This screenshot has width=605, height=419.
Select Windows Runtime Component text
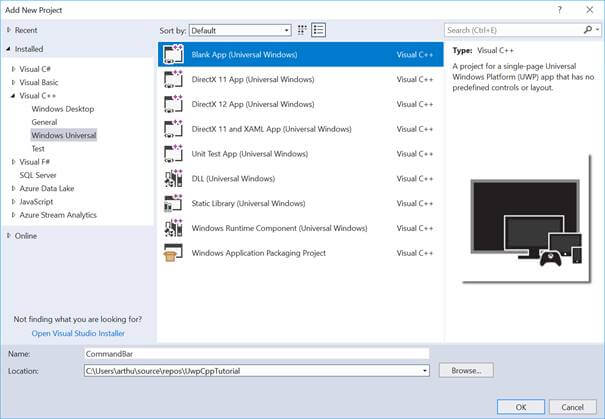coord(279,228)
